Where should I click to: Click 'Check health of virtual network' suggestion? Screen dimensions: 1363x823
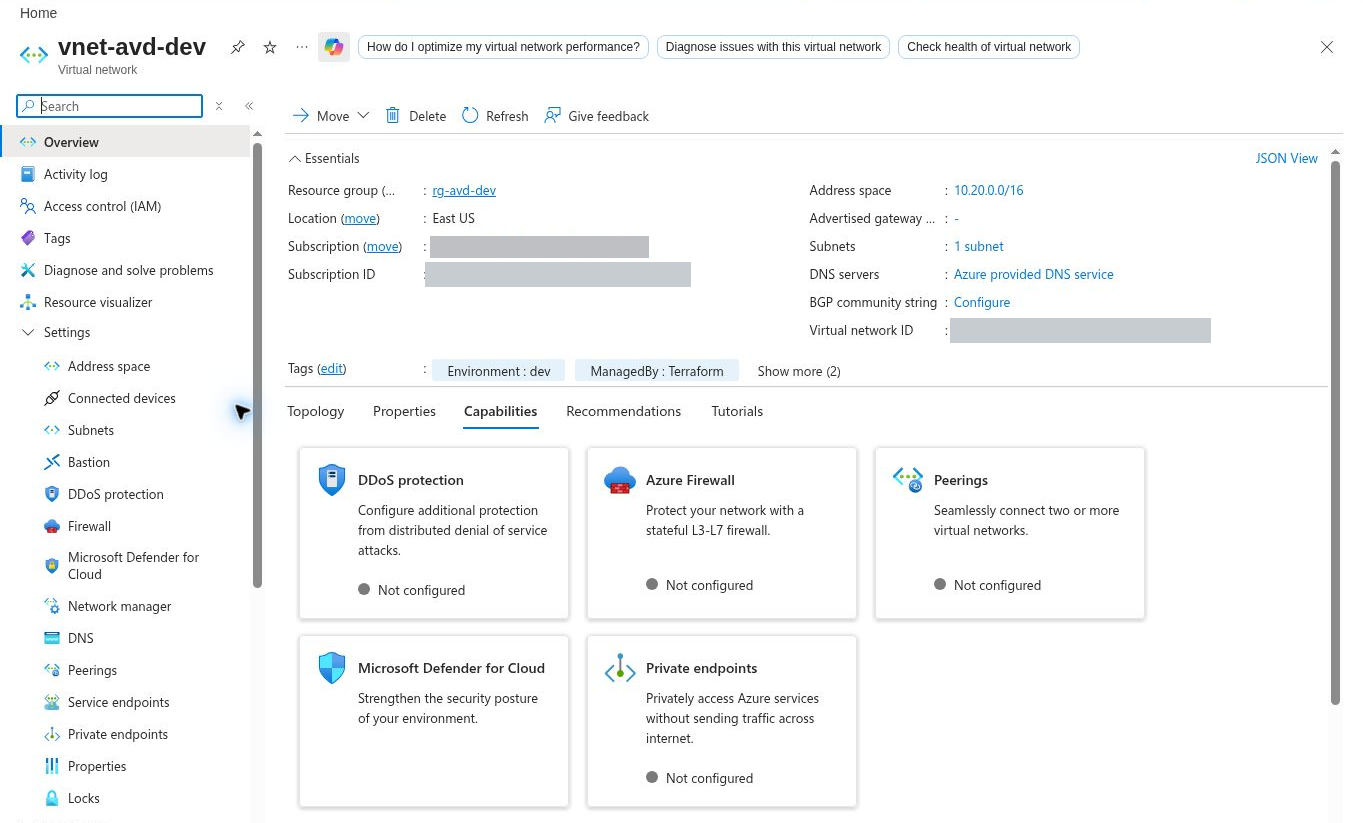[x=989, y=47]
